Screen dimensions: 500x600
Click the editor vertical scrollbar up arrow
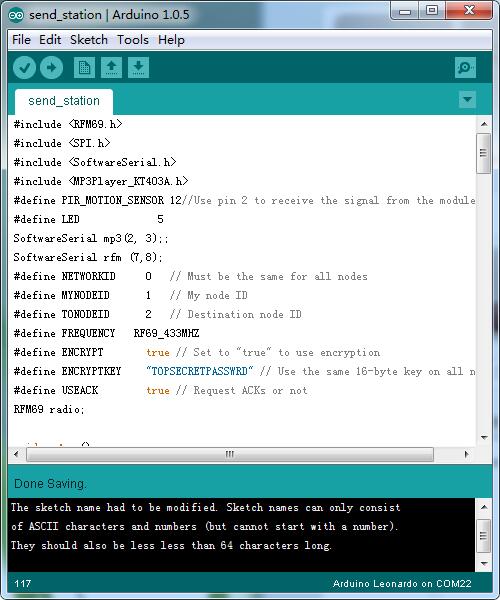[484, 124]
